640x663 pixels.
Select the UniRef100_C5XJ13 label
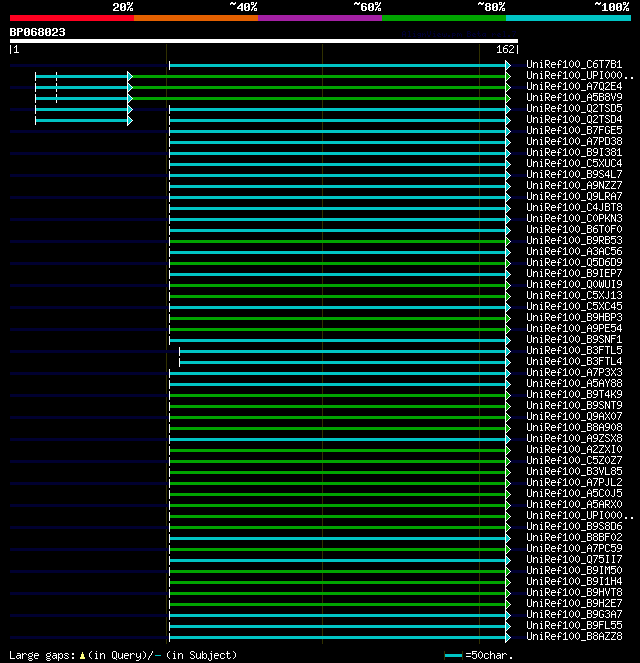[574, 296]
